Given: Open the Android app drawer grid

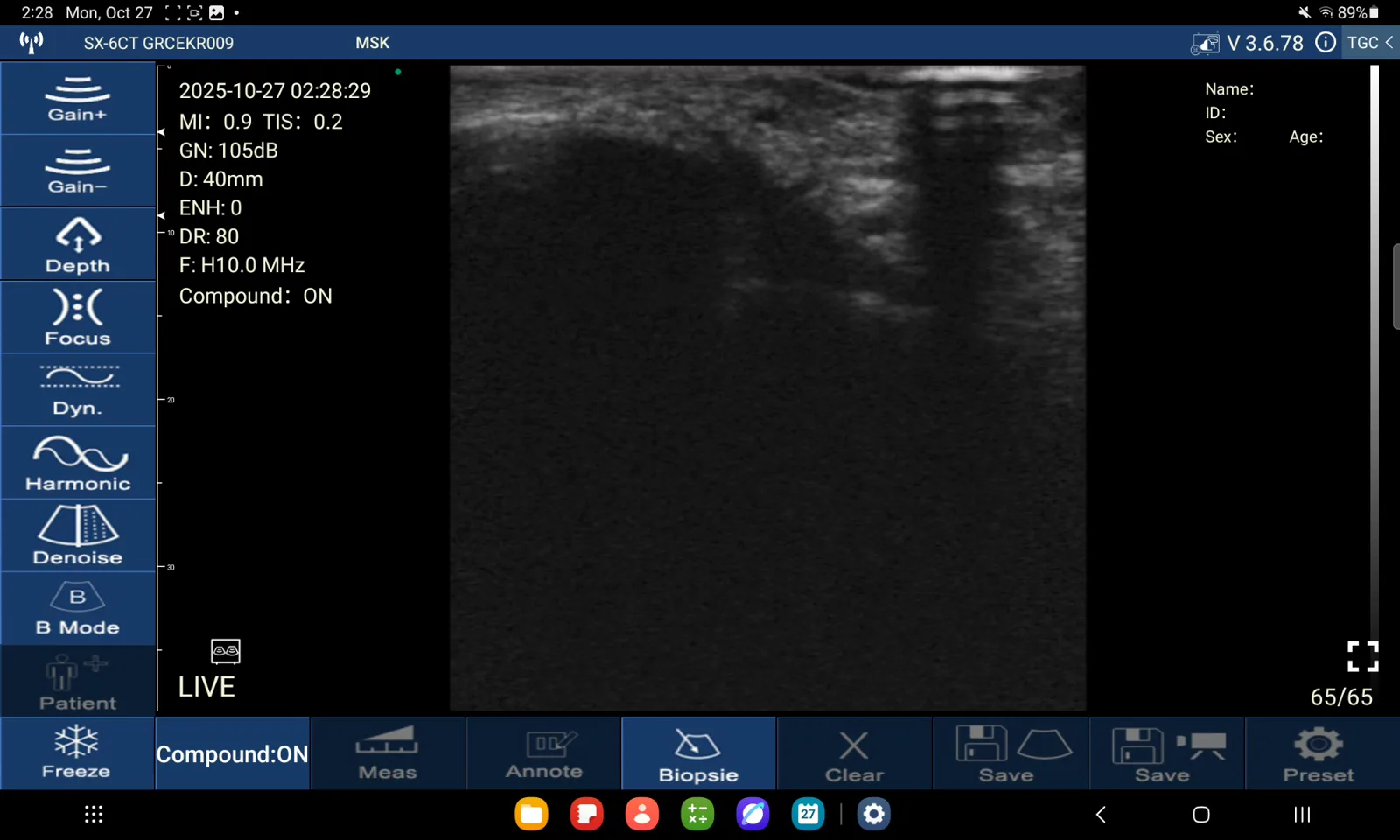Looking at the screenshot, I should [94, 815].
